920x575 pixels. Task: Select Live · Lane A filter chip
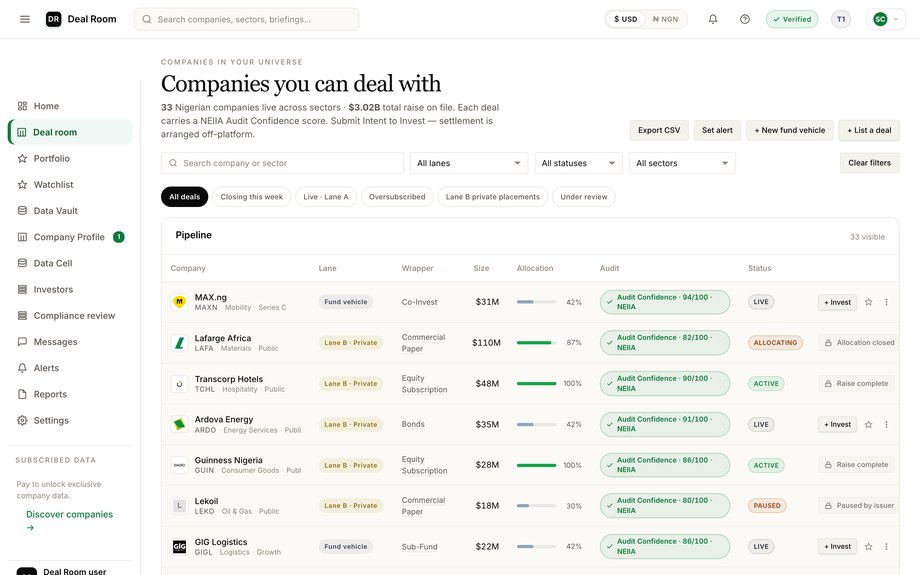click(326, 197)
